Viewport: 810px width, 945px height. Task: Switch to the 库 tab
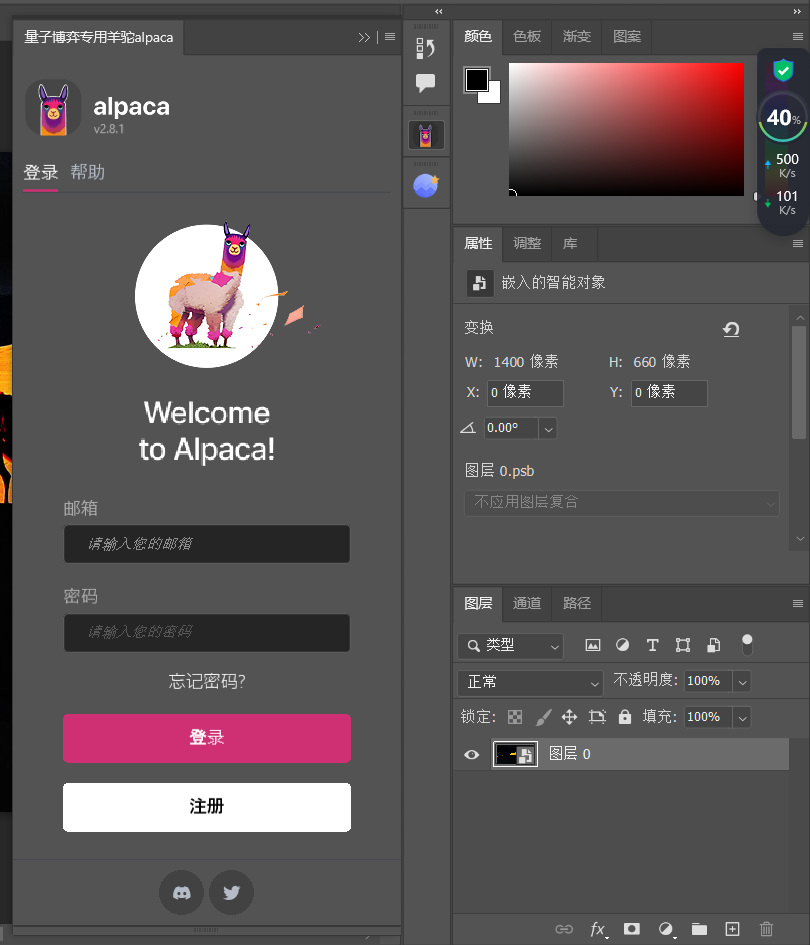click(570, 243)
